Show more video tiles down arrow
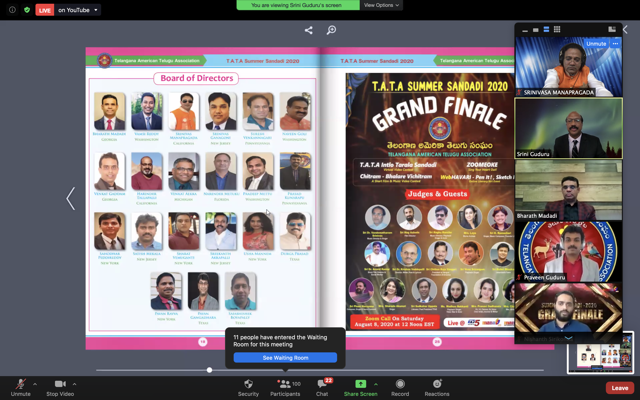The image size is (640, 400). [x=569, y=338]
